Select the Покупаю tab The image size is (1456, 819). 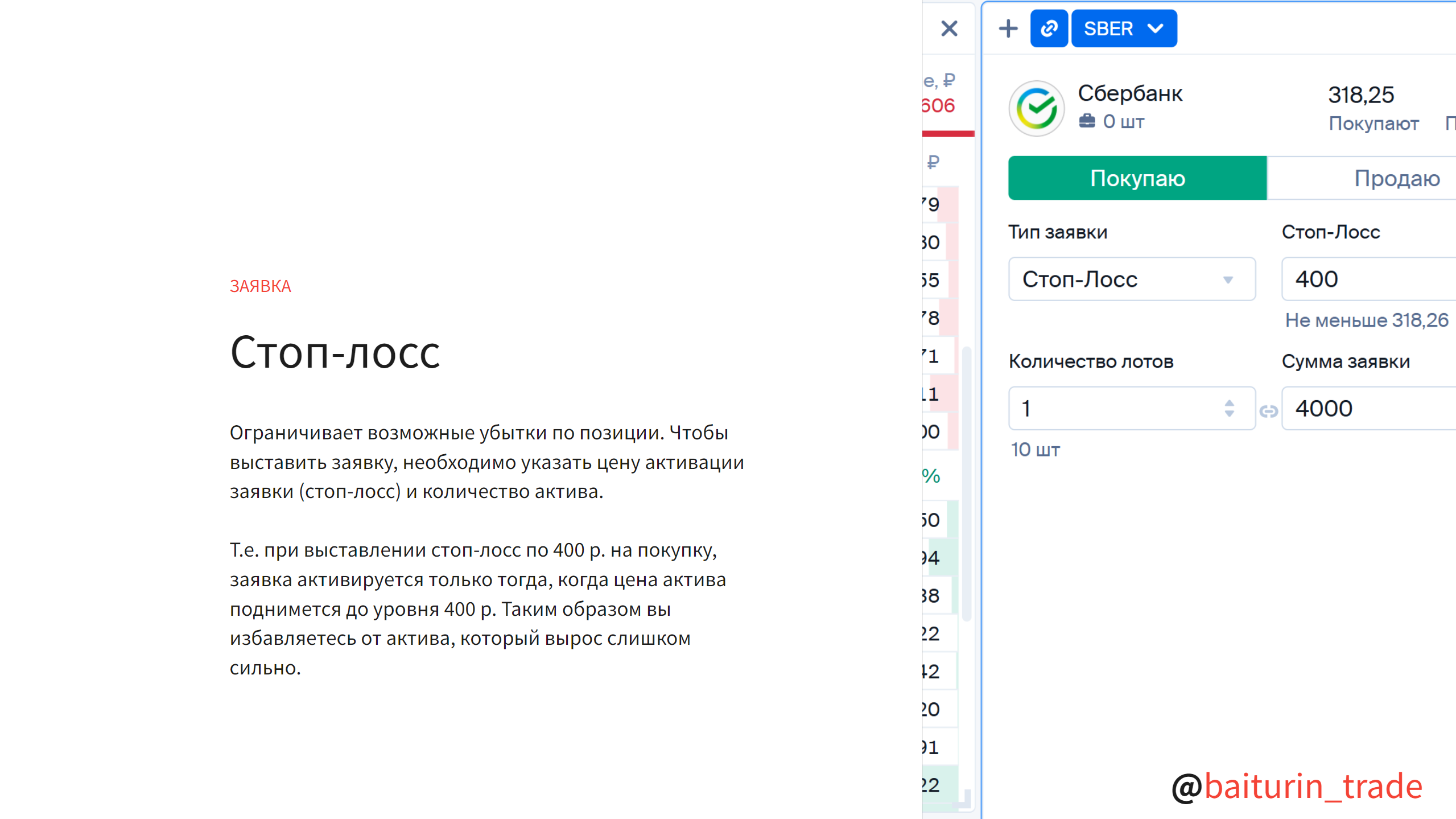pyautogui.click(x=1137, y=178)
